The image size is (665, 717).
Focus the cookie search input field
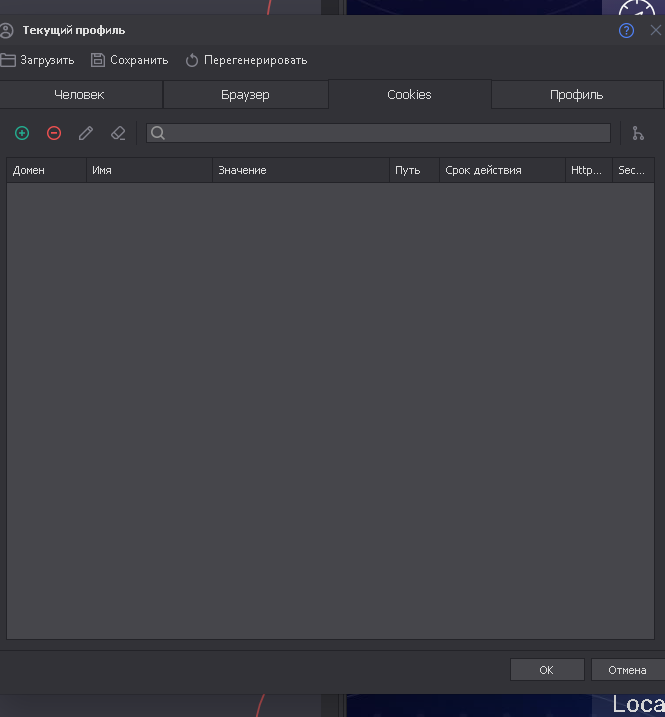[x=378, y=133]
